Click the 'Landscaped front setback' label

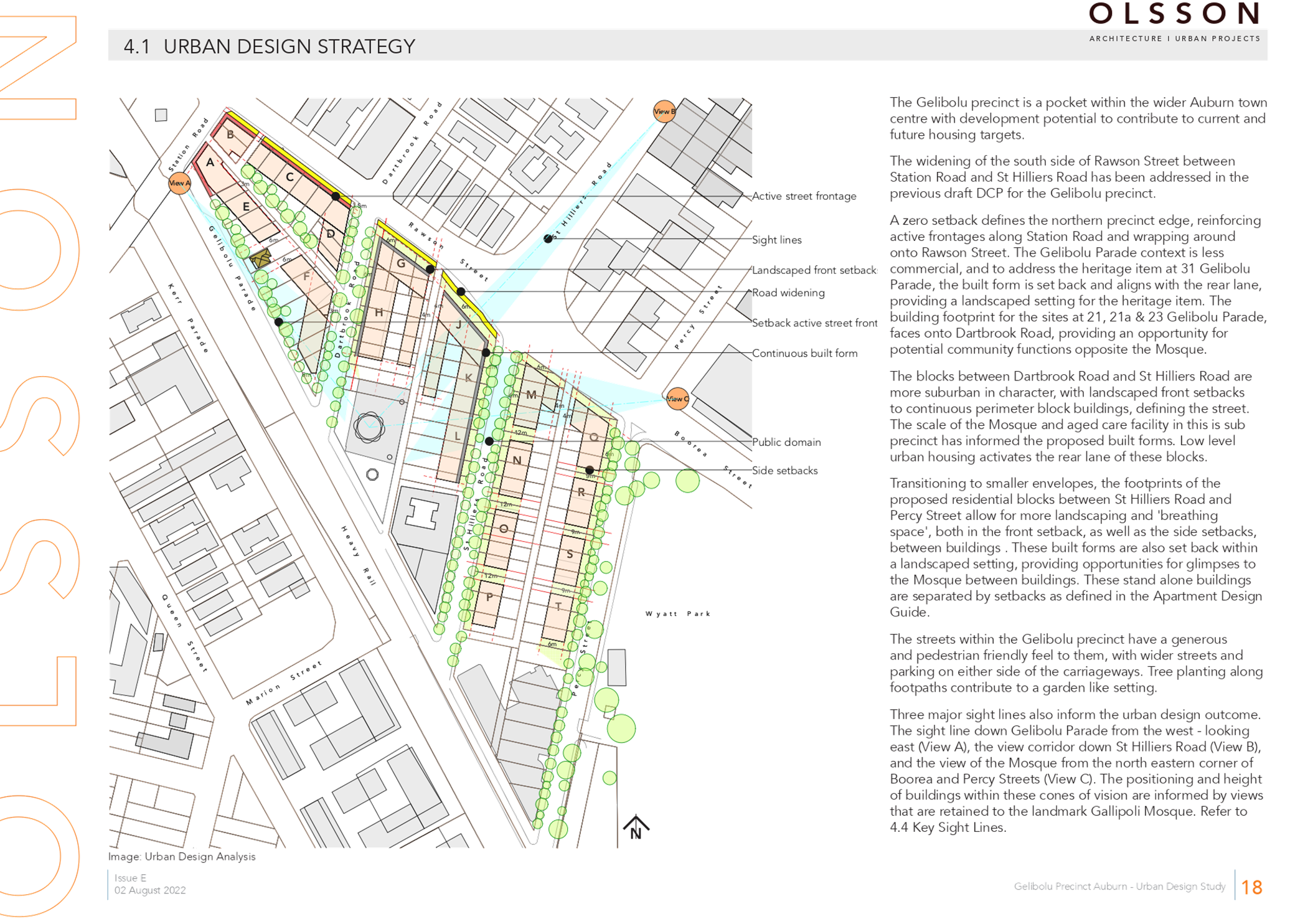click(x=814, y=270)
